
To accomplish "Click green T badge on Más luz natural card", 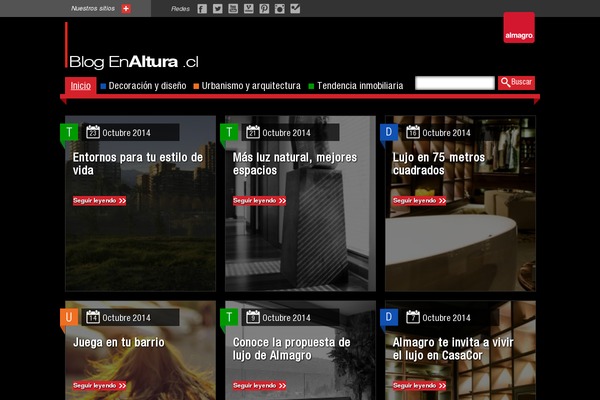I will tap(229, 132).
